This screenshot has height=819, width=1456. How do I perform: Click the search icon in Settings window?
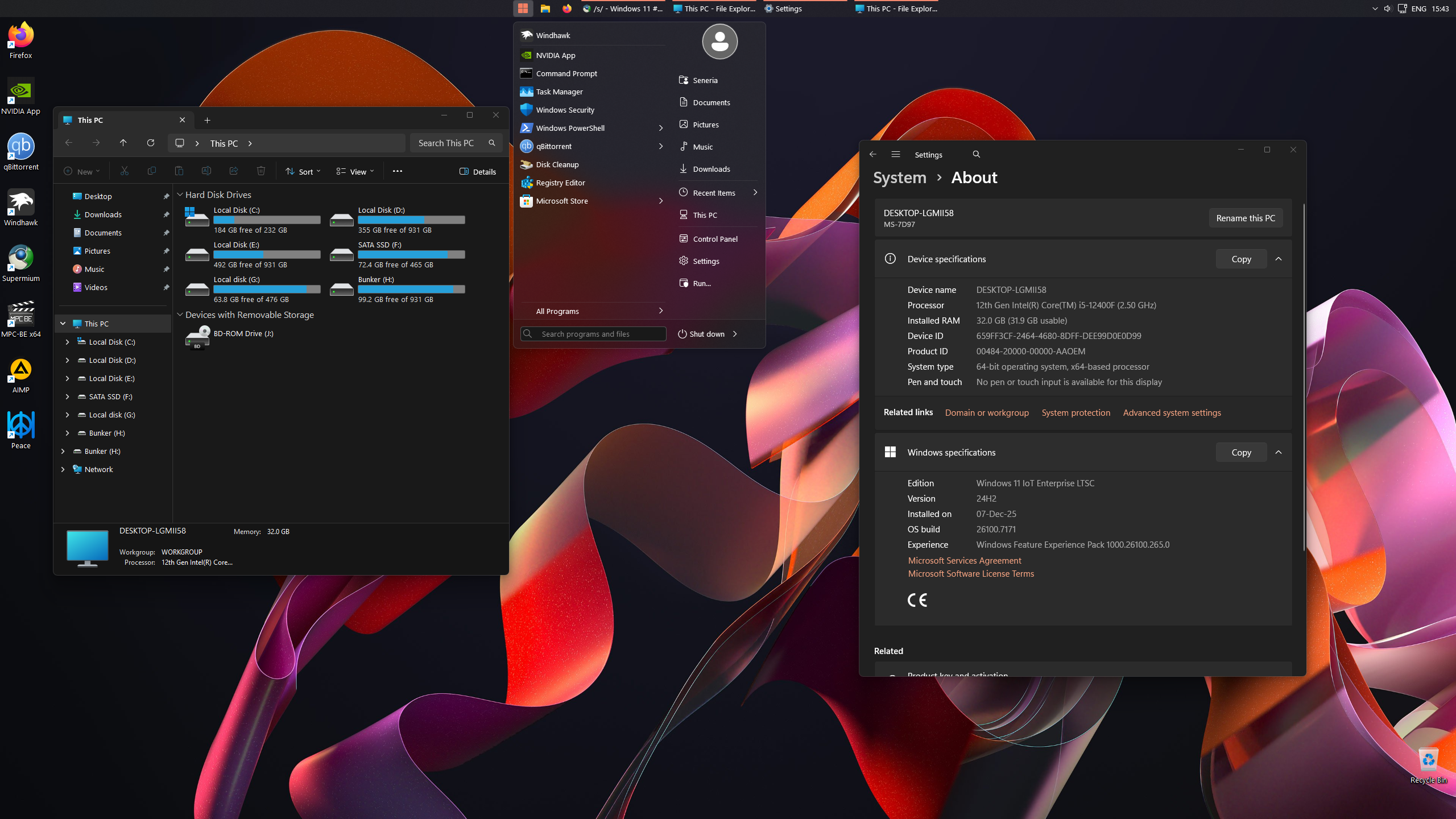(977, 155)
